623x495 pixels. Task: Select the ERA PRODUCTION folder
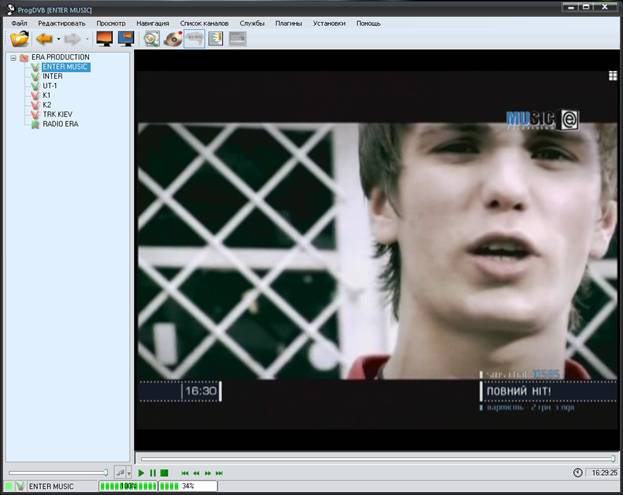[x=60, y=57]
